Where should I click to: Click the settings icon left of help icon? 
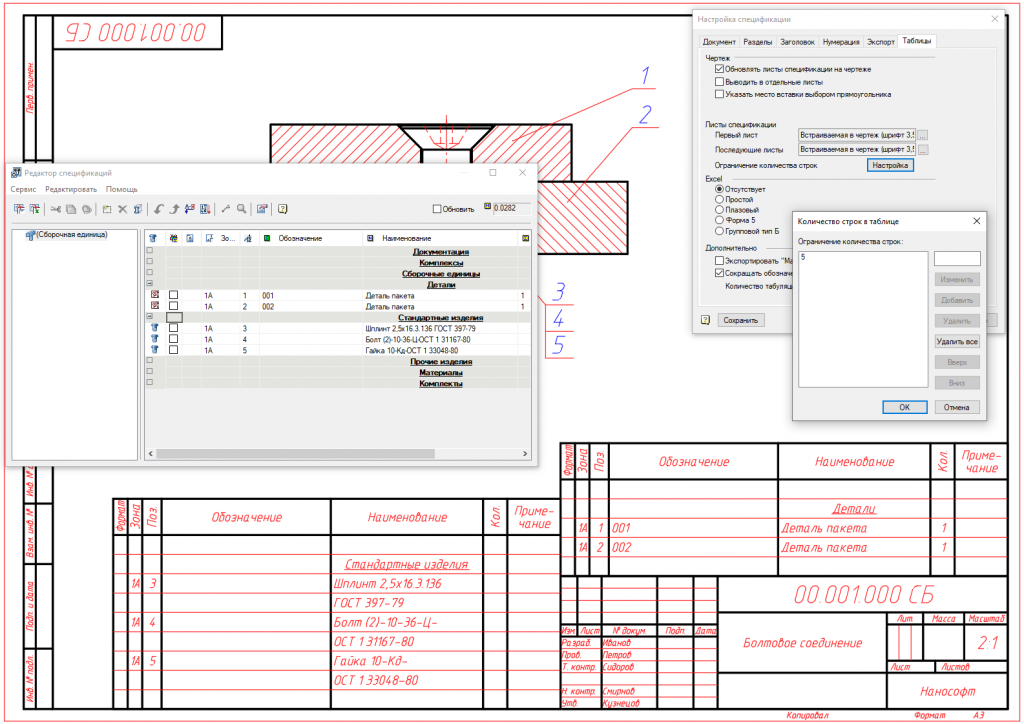[x=262, y=209]
